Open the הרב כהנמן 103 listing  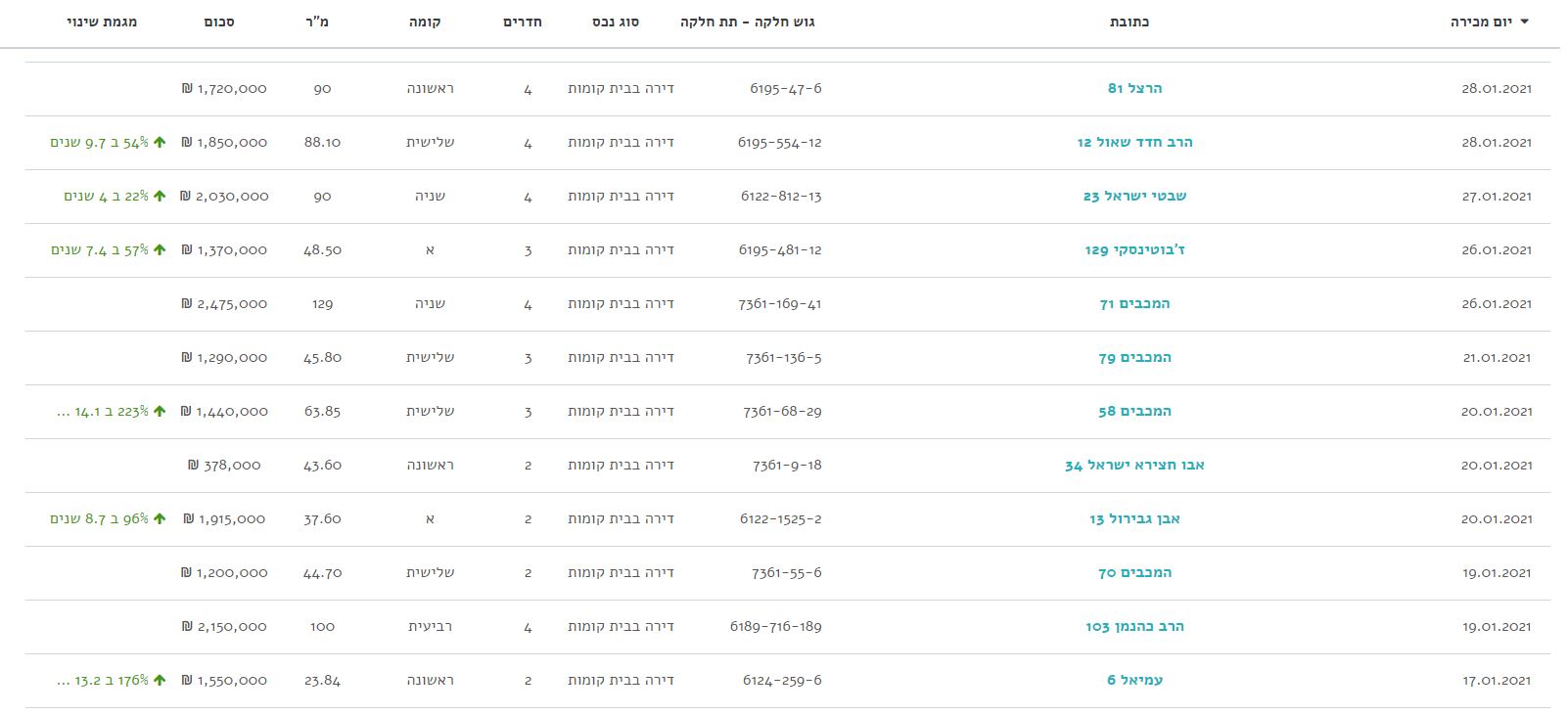pos(1134,627)
